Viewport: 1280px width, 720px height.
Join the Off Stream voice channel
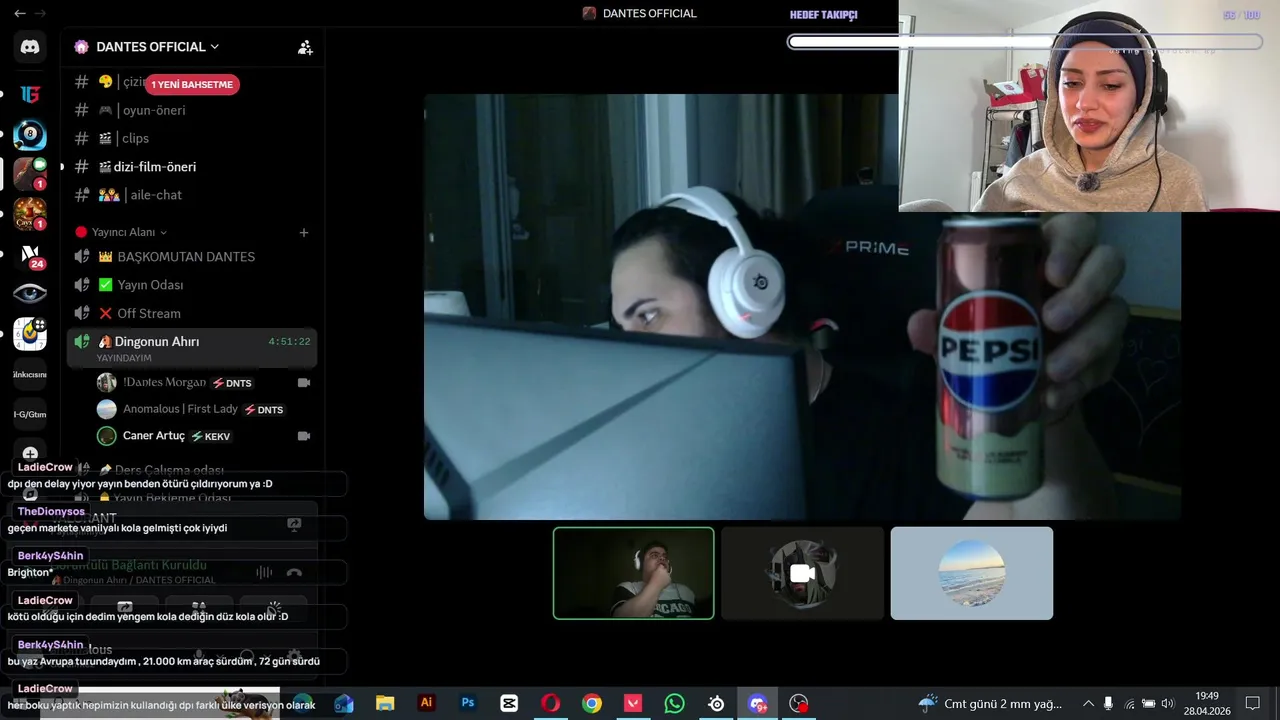(192, 313)
